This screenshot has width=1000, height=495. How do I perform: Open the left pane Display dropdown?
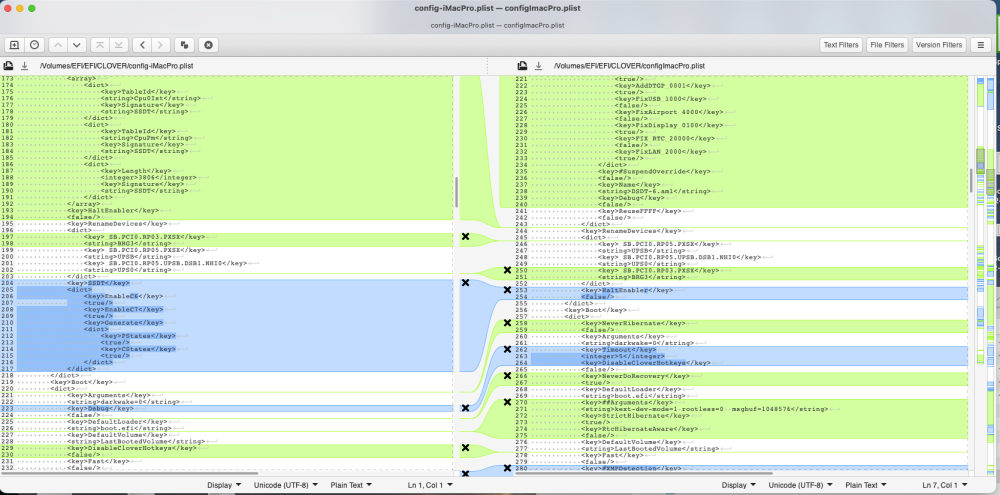tap(224, 485)
